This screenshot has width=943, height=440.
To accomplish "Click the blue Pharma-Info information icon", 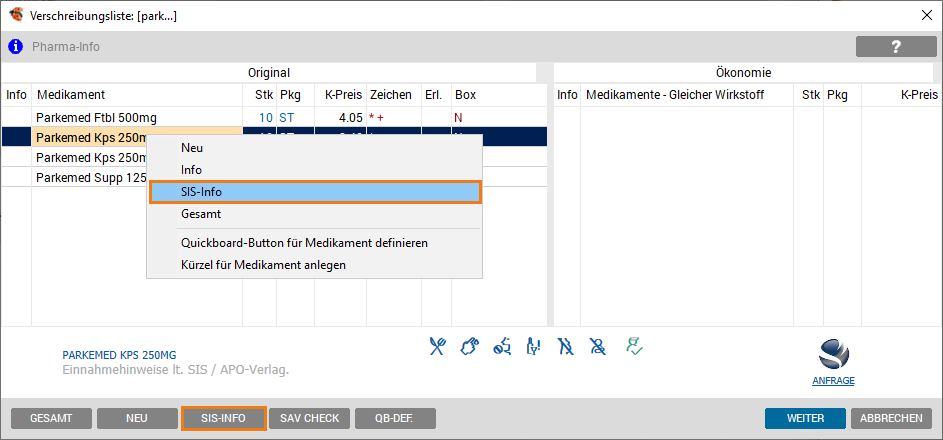I will 16,46.
